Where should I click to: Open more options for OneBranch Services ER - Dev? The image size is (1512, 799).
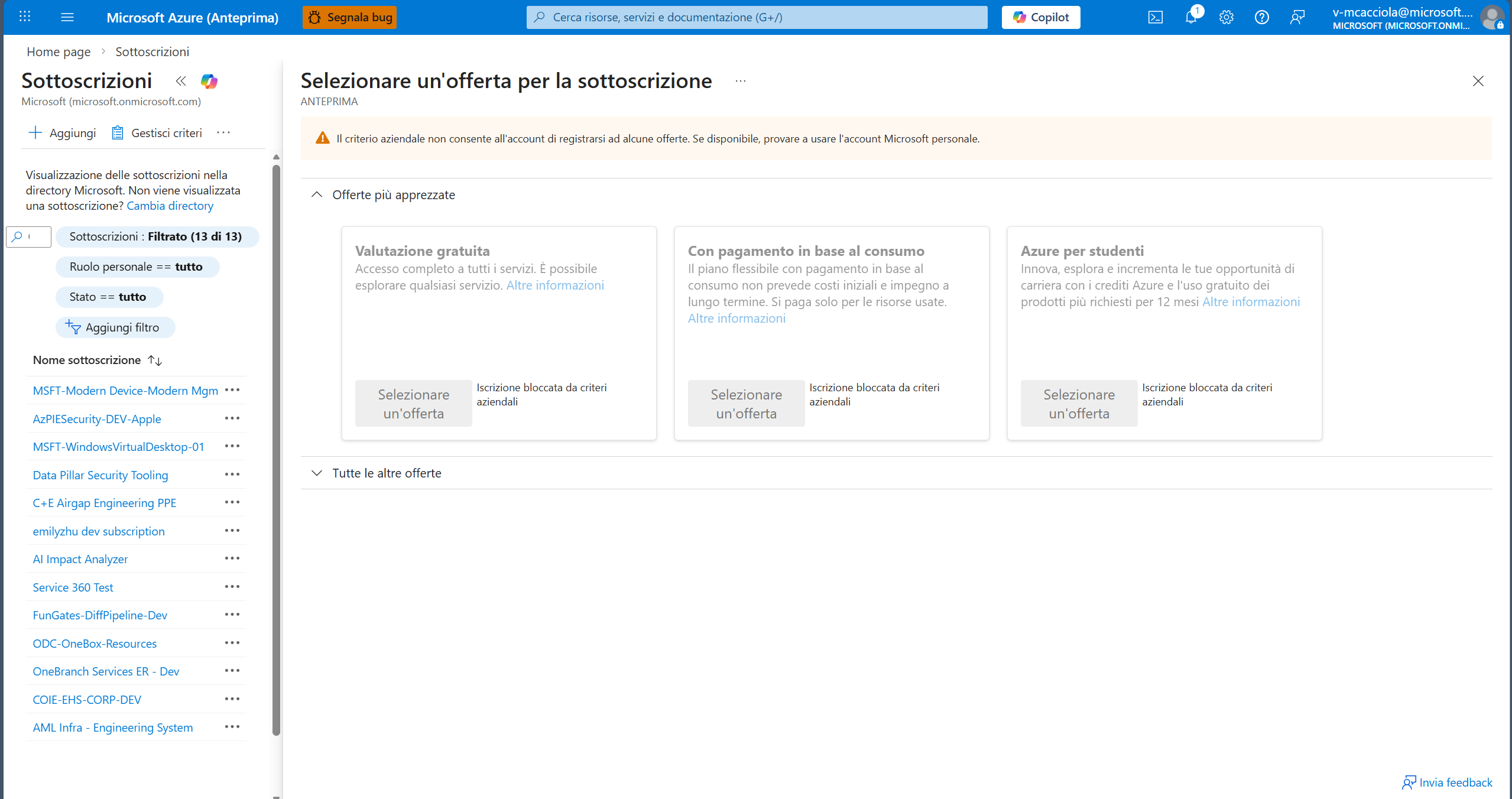(232, 671)
